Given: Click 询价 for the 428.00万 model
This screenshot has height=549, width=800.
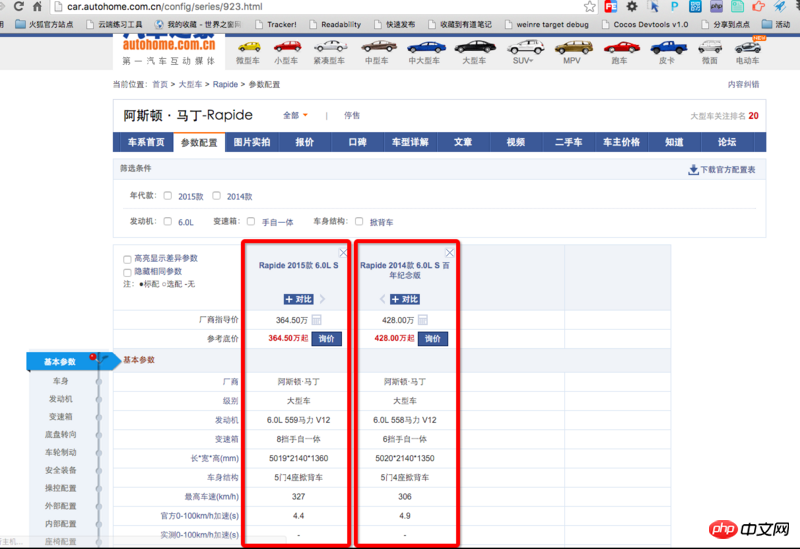Looking at the screenshot, I should coord(433,338).
